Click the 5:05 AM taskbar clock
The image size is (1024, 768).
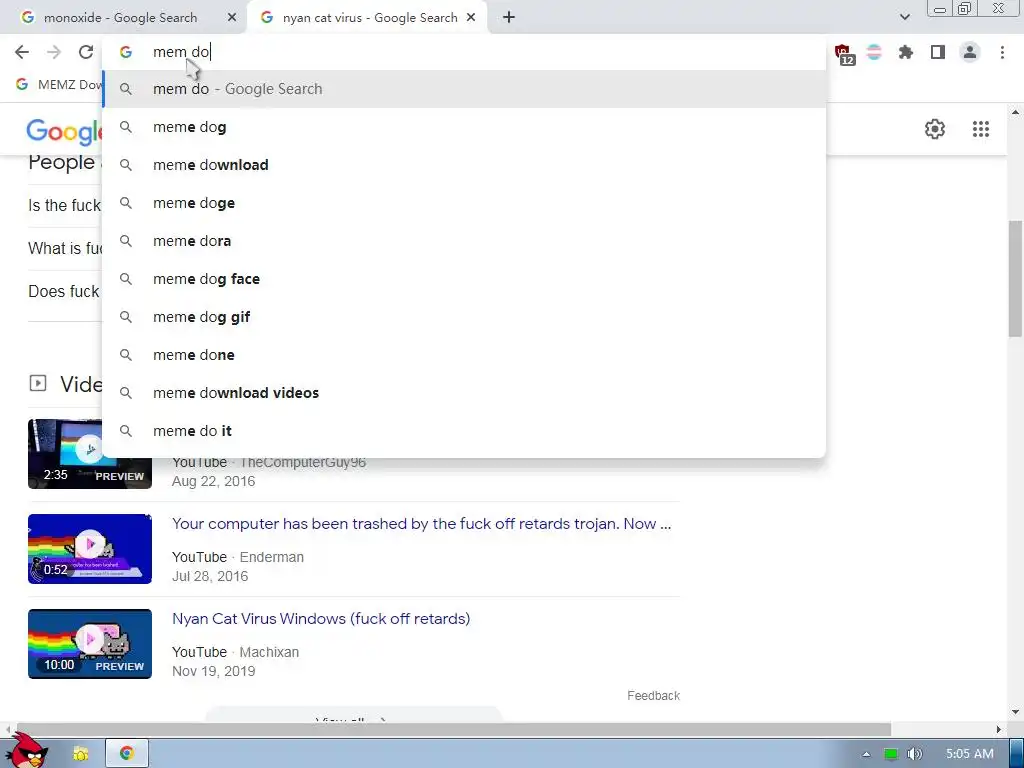pos(970,754)
